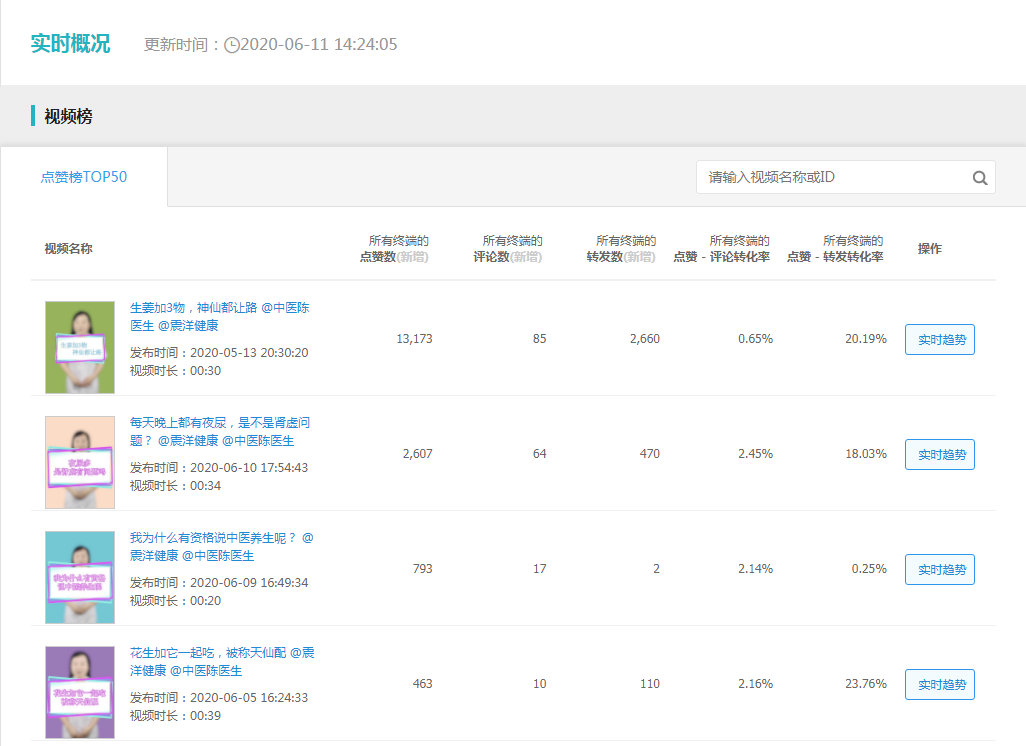
Task: Open the 每天晚上都有夜尿 video title link
Action: pyautogui.click(x=220, y=431)
